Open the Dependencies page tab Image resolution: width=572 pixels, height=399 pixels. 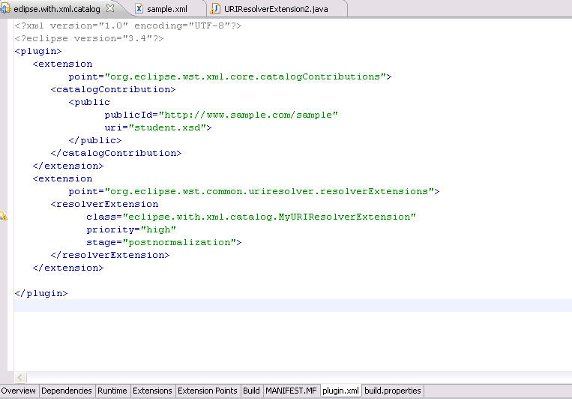pos(66,391)
